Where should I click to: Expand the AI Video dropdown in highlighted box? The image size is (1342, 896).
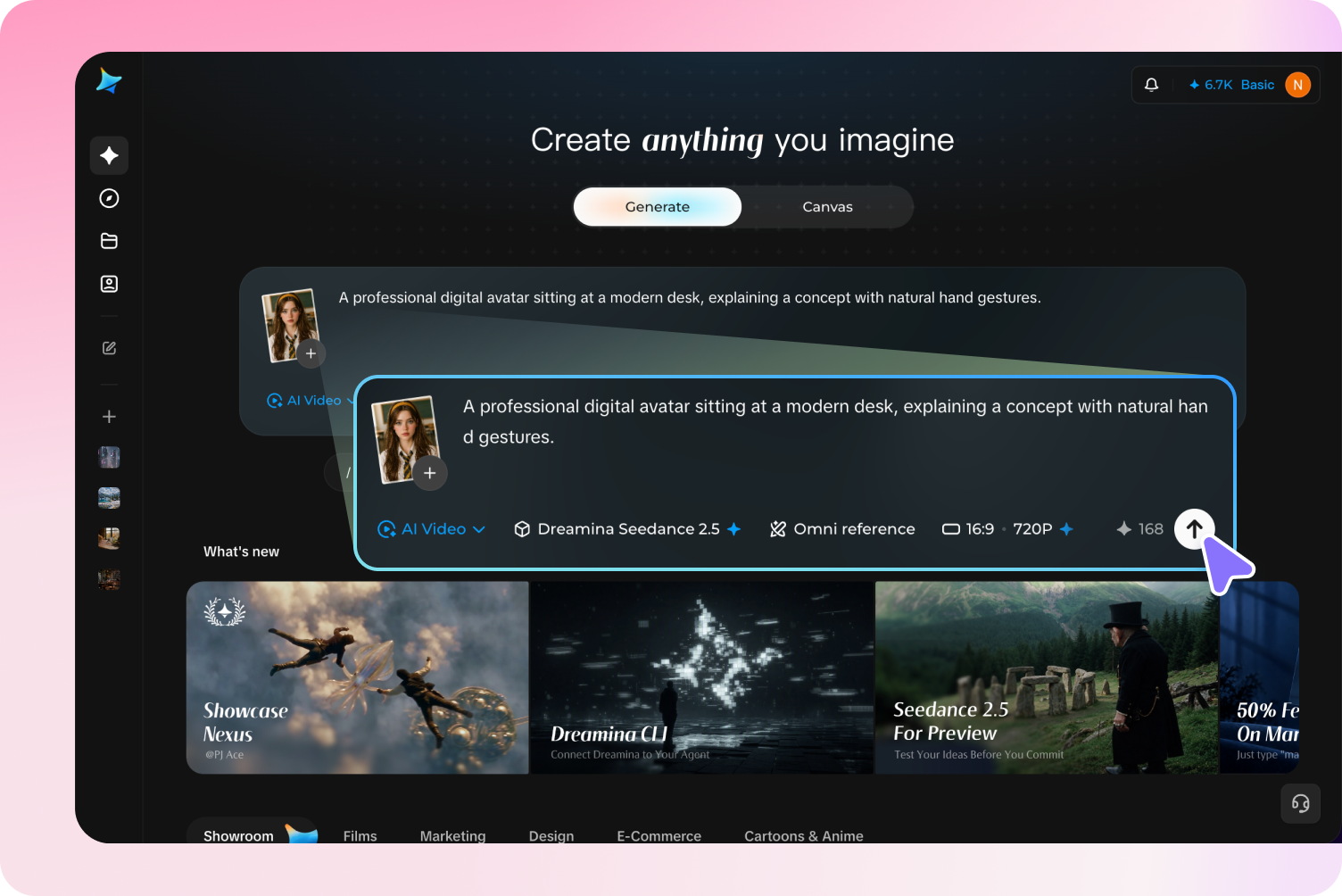[432, 529]
